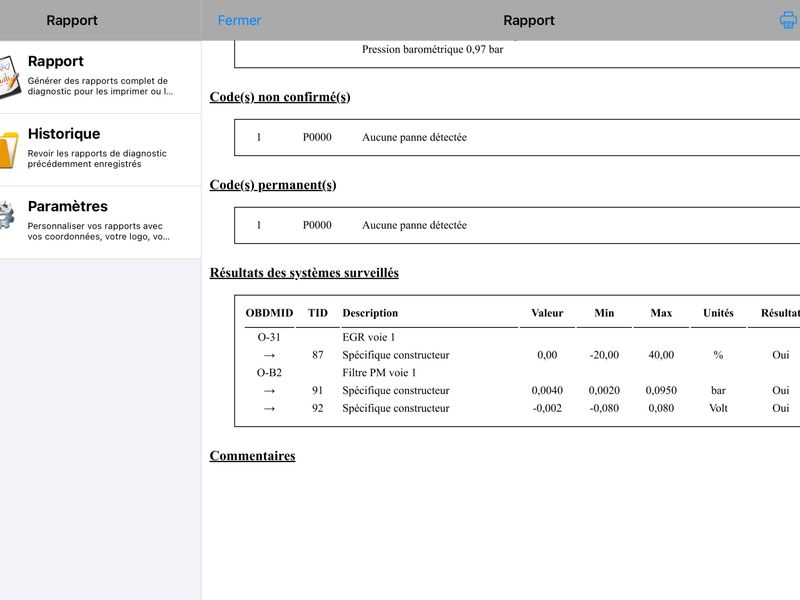This screenshot has width=800, height=600.
Task: Select the Code(s) non confirmé(s) heading
Action: coord(280,97)
